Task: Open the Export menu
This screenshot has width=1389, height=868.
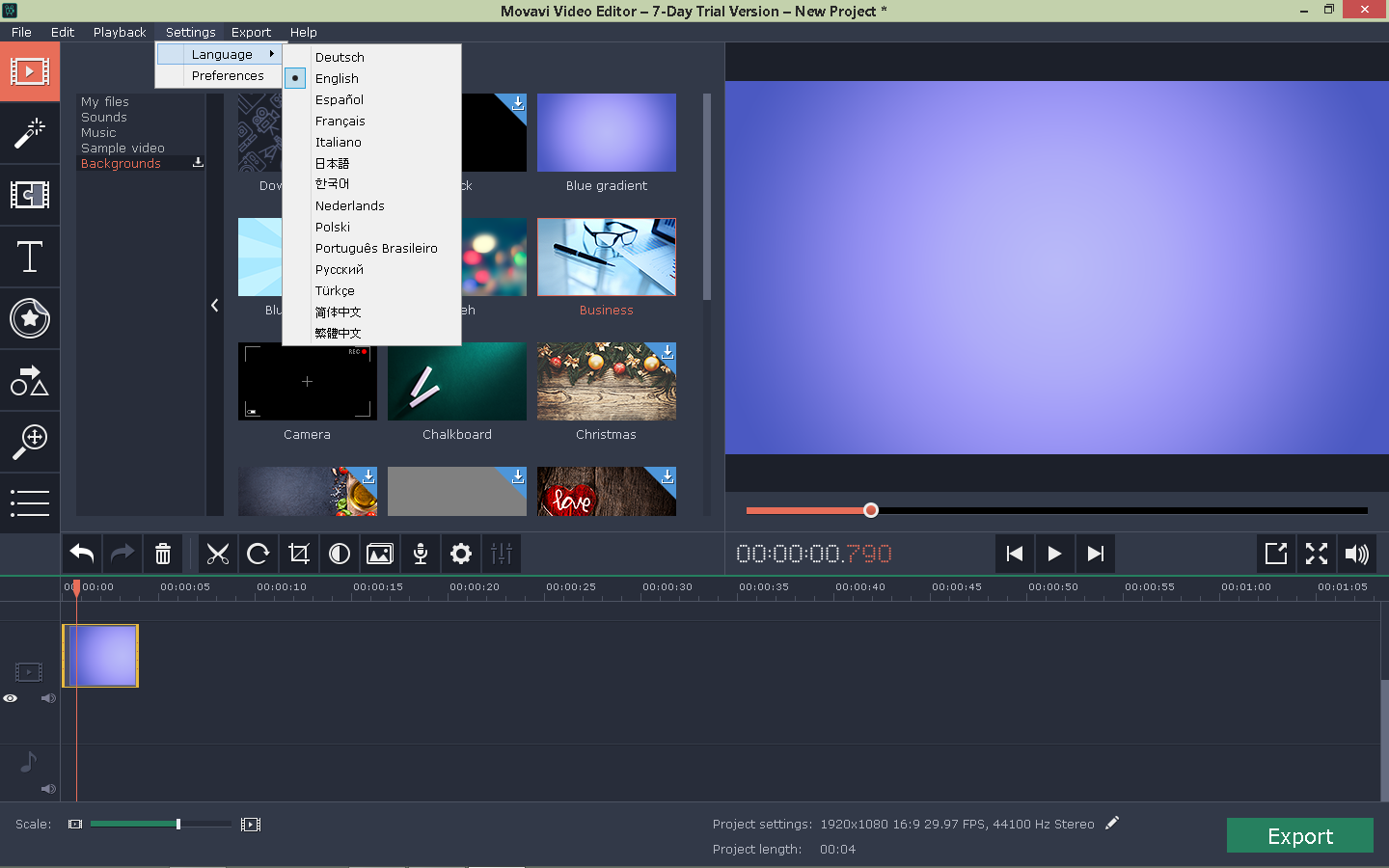Action: tap(251, 32)
